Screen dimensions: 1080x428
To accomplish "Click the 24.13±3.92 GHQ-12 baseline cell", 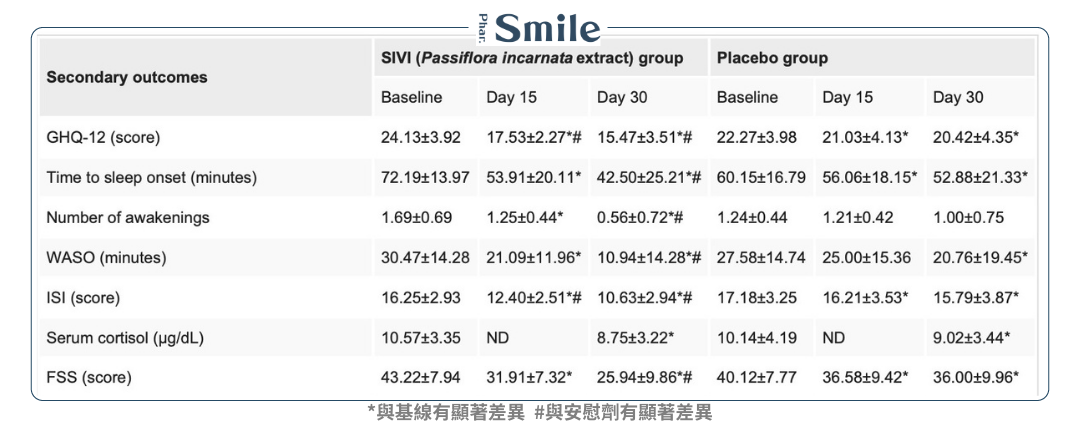I will coord(421,137).
